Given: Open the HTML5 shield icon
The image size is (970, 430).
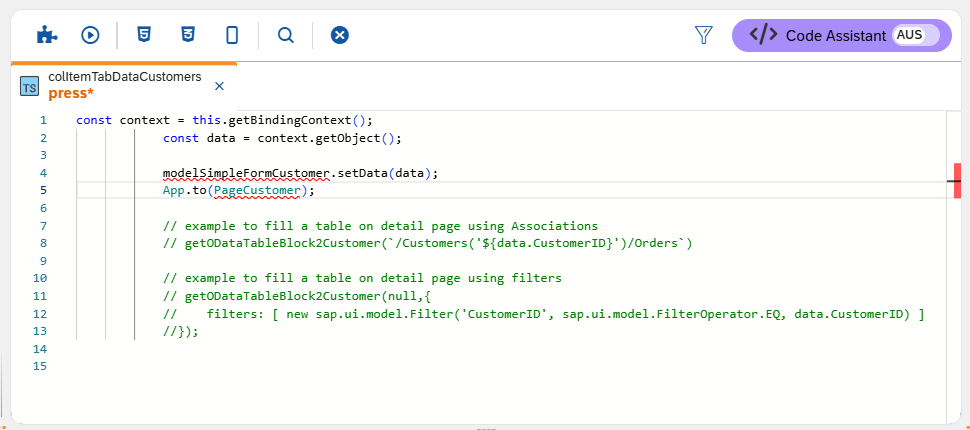Looking at the screenshot, I should 144,35.
